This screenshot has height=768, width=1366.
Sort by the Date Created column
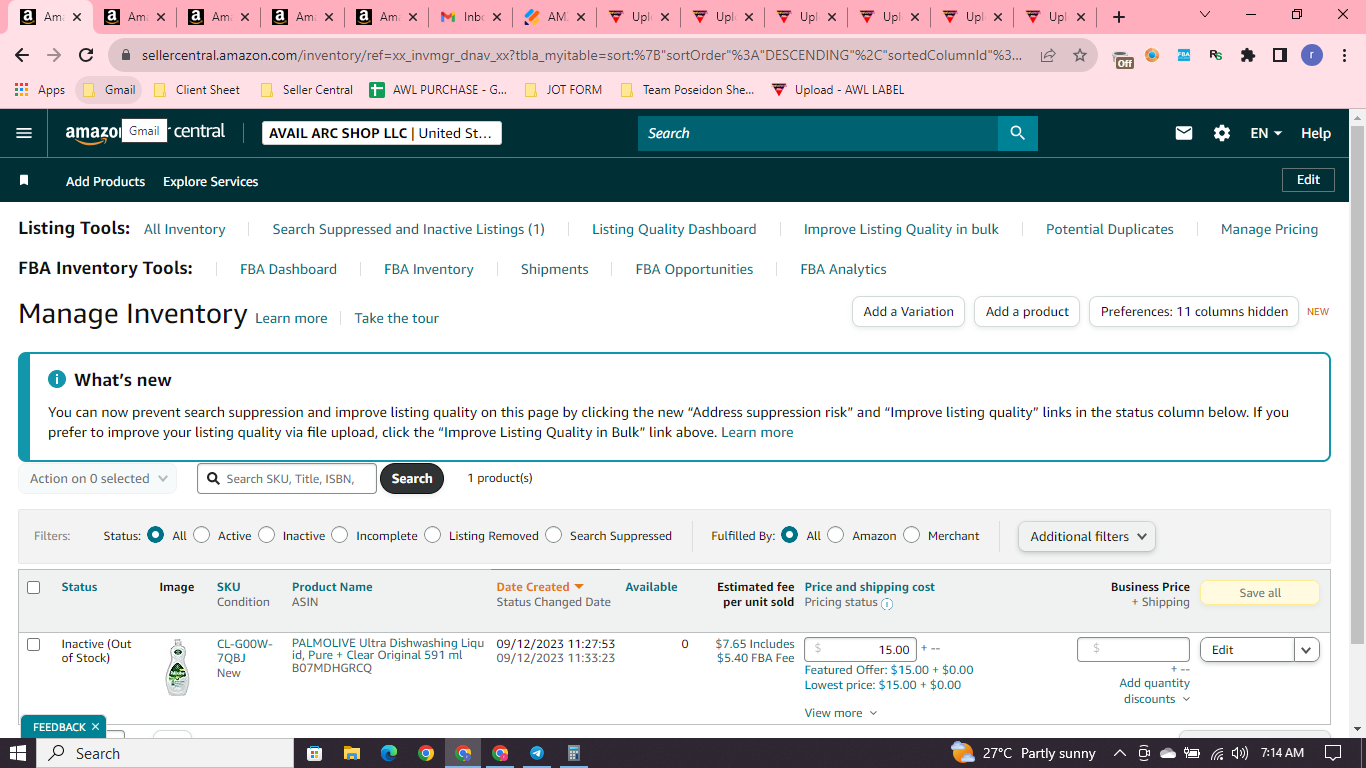pos(540,587)
